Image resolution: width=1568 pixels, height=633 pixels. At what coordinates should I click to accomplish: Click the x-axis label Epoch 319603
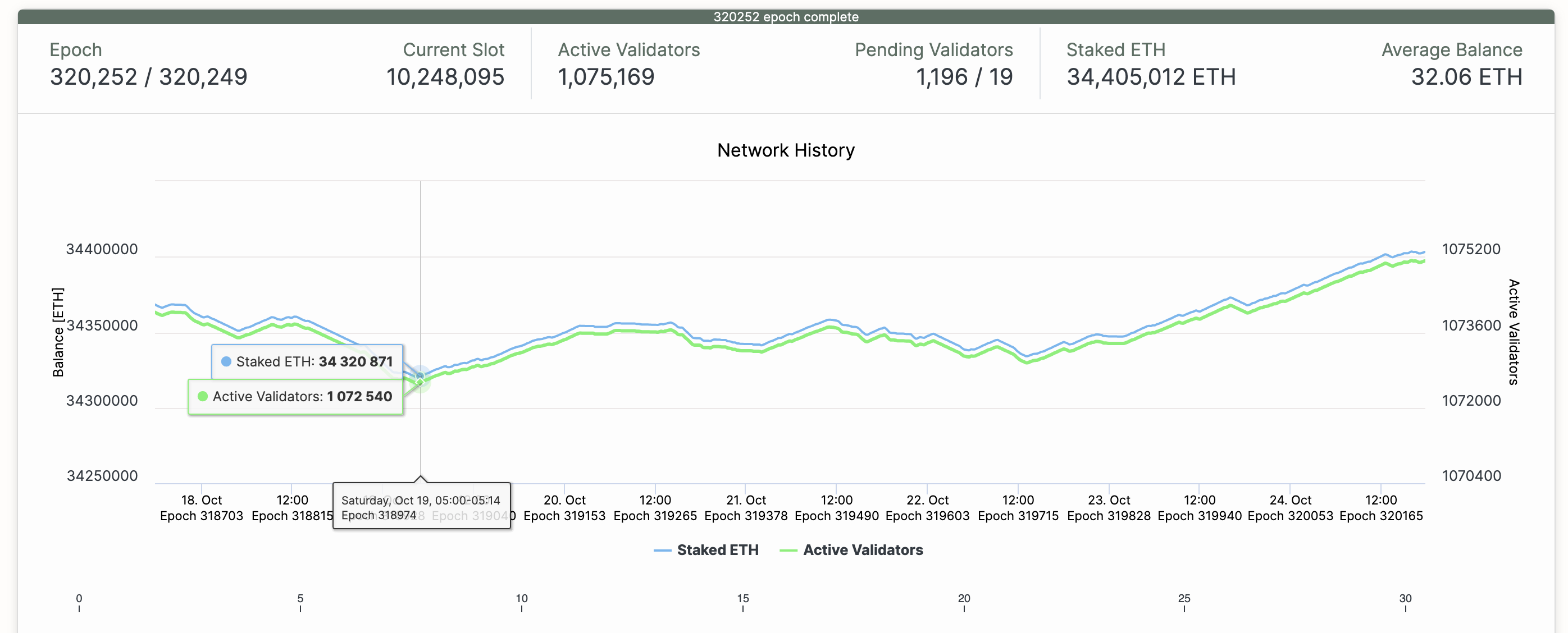pyautogui.click(x=927, y=516)
